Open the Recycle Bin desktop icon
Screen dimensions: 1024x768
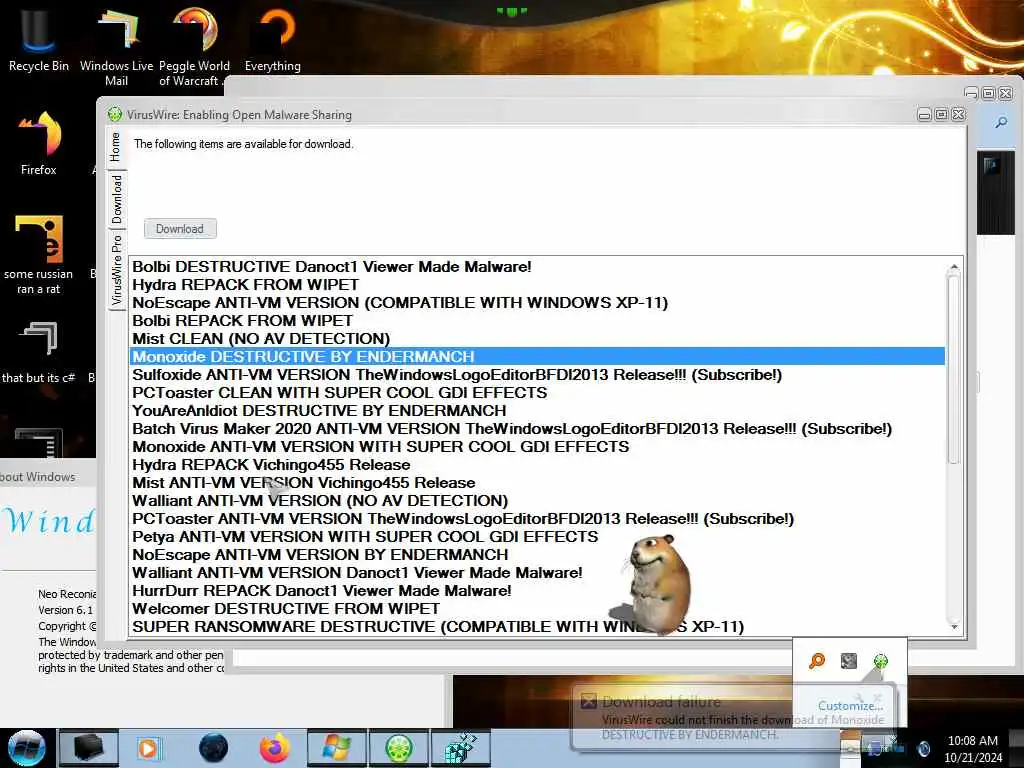tap(39, 38)
